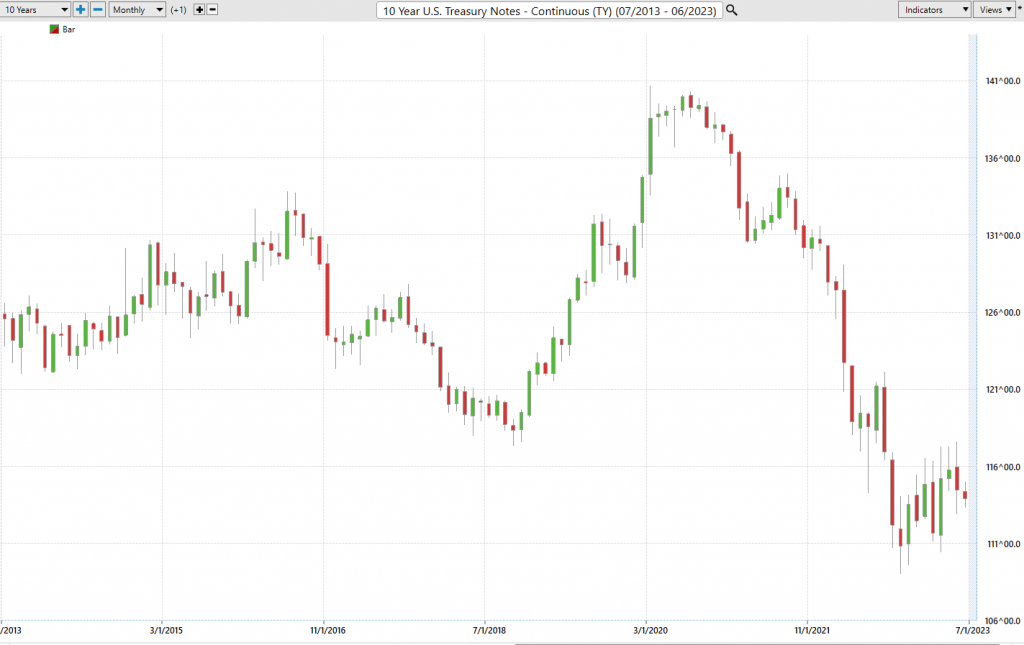Viewport: 1024px width, 645px height.
Task: Click the 141^00.0 price axis label
Action: point(1002,81)
